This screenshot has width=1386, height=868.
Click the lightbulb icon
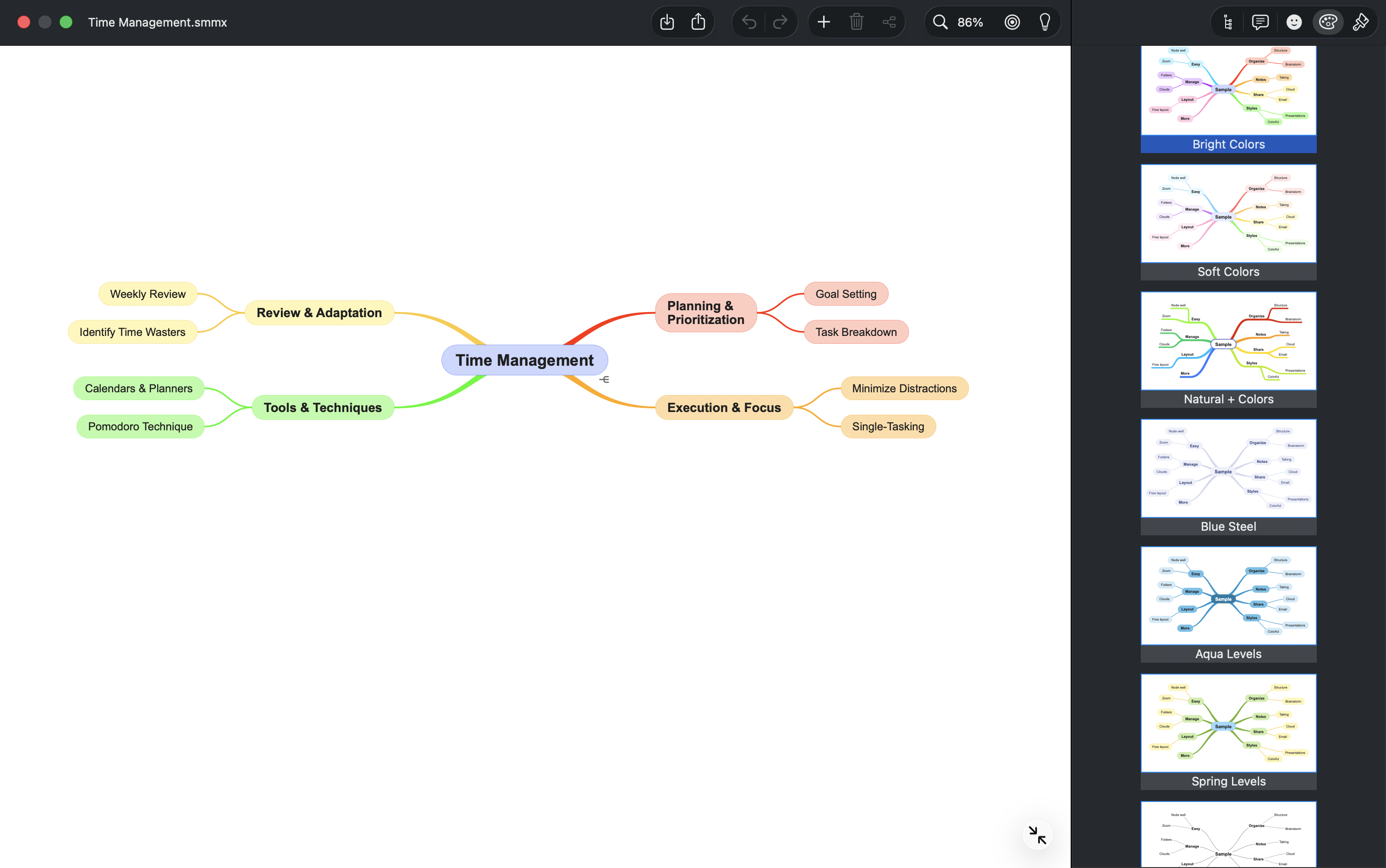pyautogui.click(x=1045, y=22)
